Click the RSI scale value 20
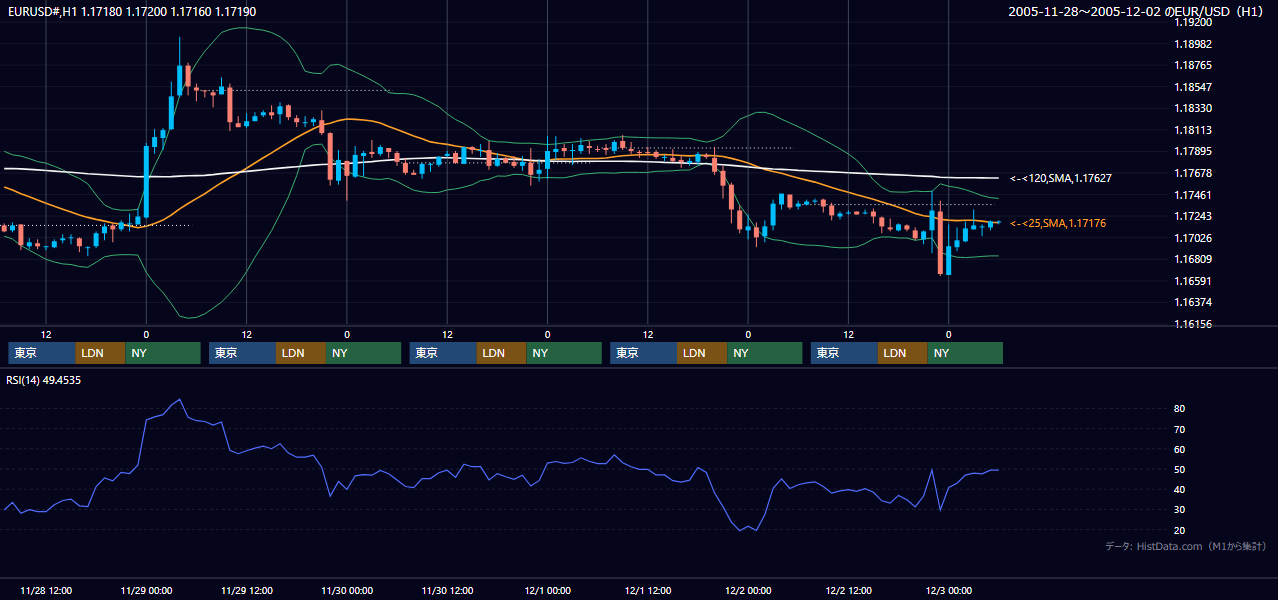This screenshot has width=1278, height=600. pos(1180,530)
